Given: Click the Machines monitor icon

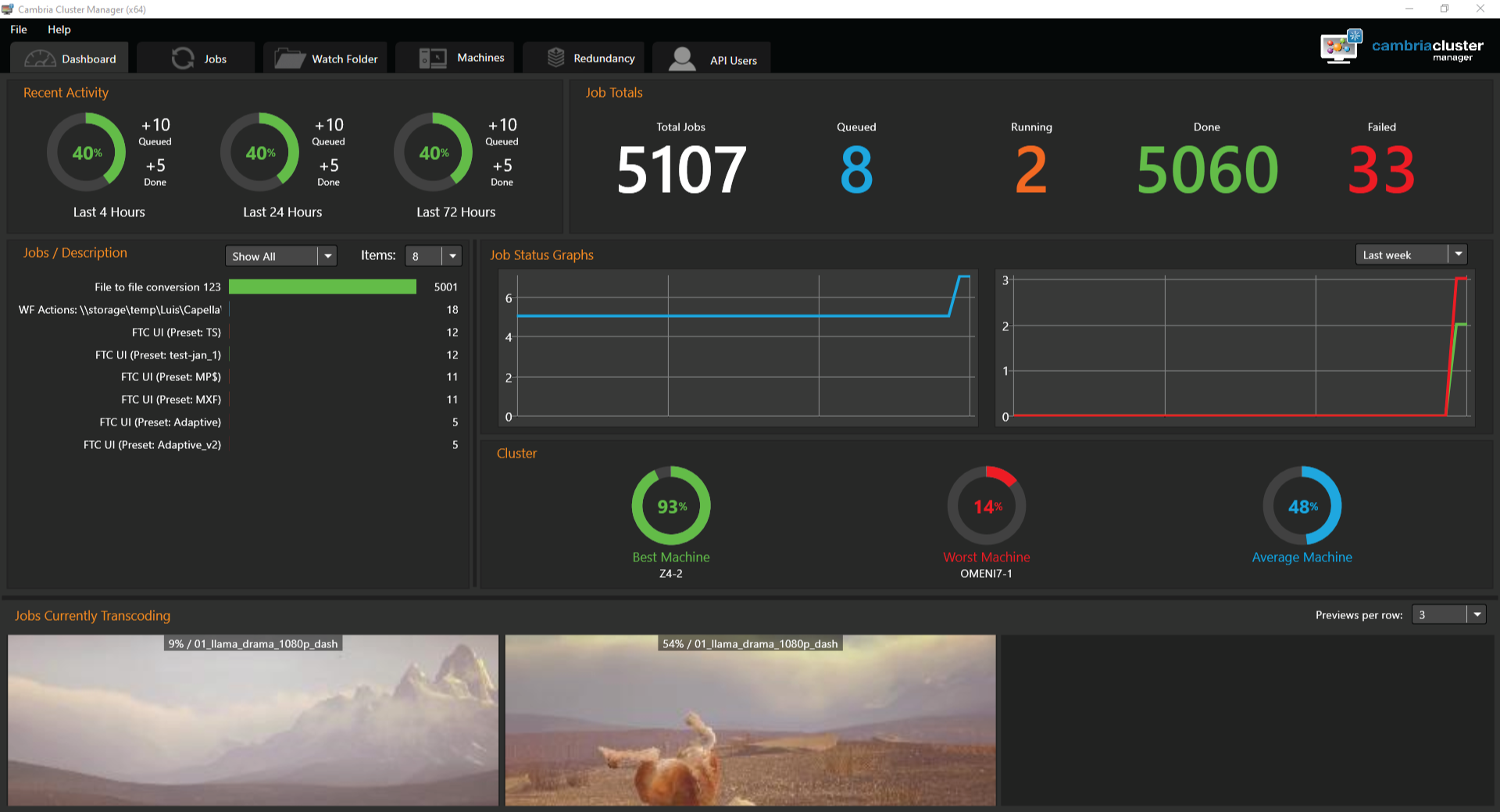Looking at the screenshot, I should tap(433, 59).
